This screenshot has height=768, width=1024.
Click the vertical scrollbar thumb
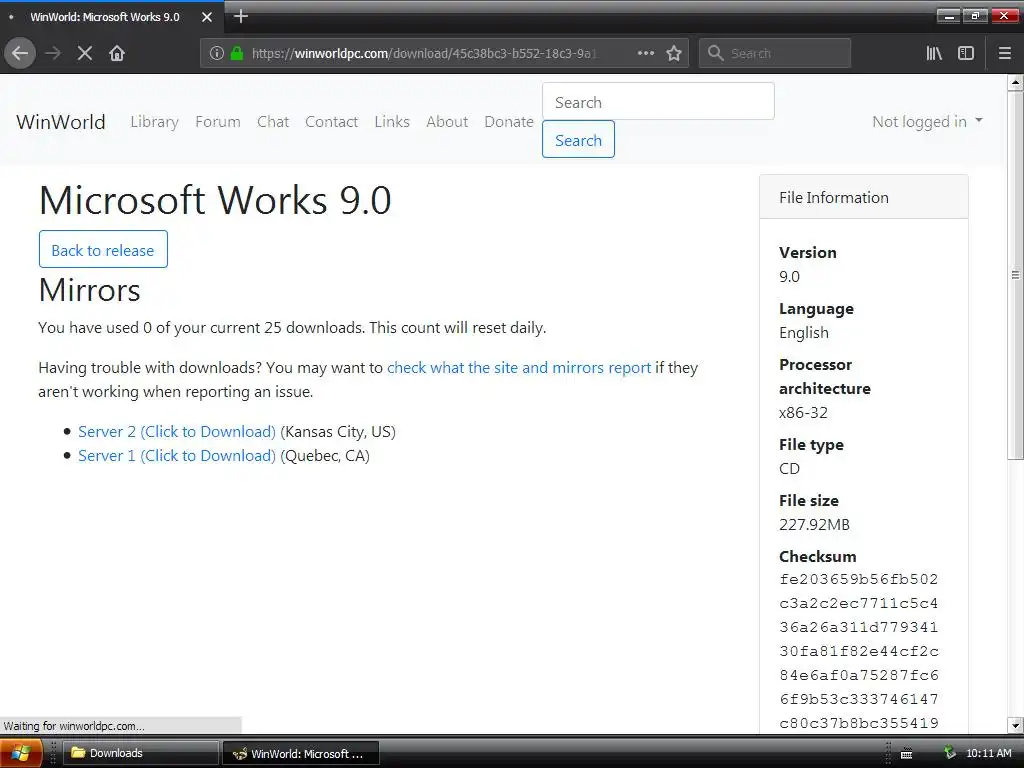pyautogui.click(x=1015, y=275)
